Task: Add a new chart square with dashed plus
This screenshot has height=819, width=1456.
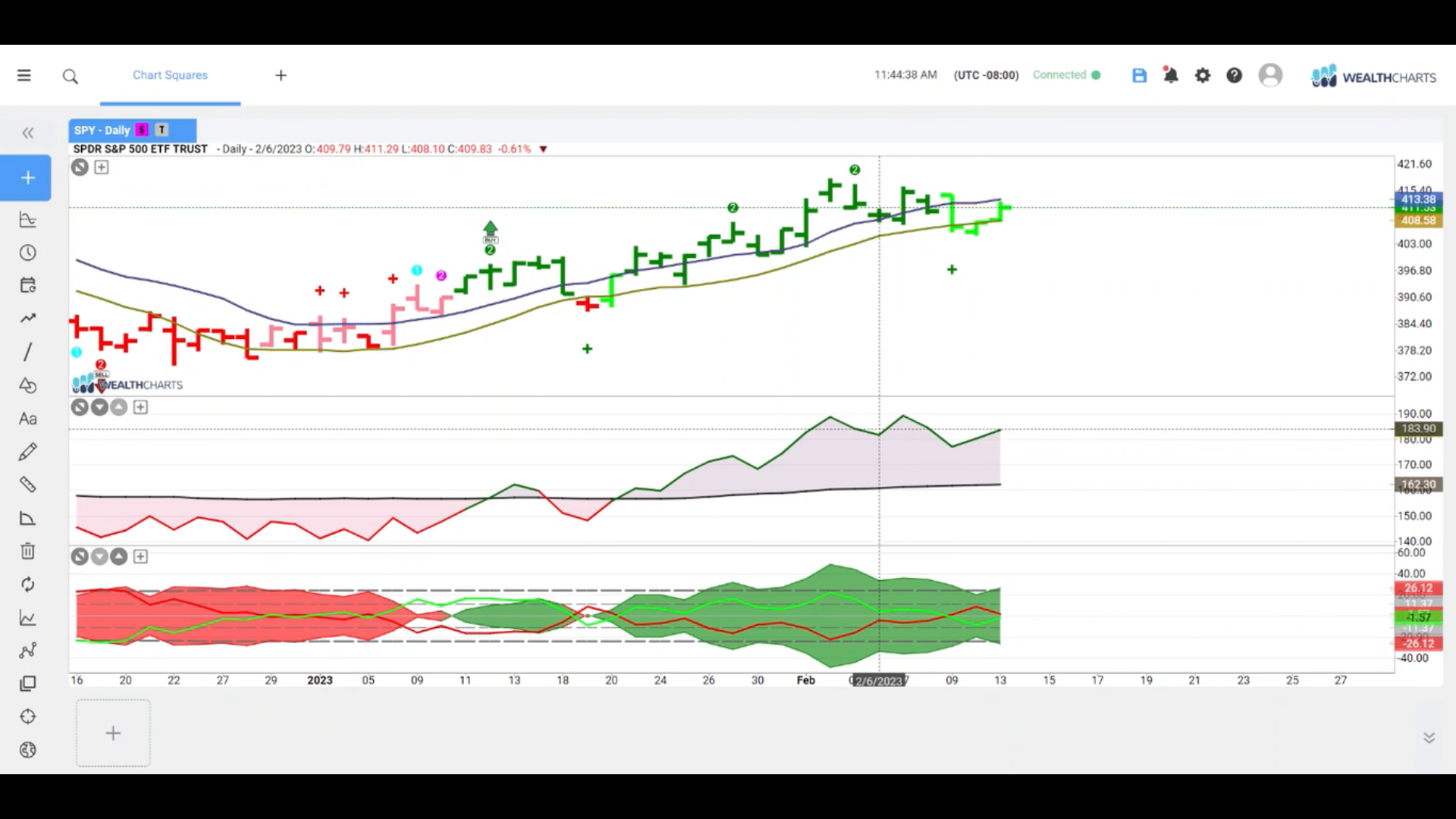Action: pos(113,733)
